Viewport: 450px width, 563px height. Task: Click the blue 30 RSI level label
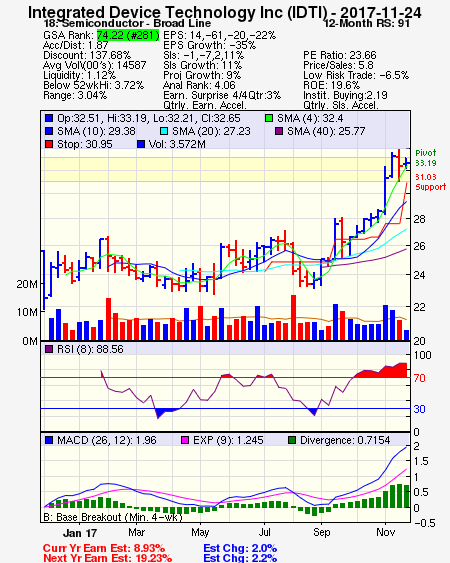point(419,409)
